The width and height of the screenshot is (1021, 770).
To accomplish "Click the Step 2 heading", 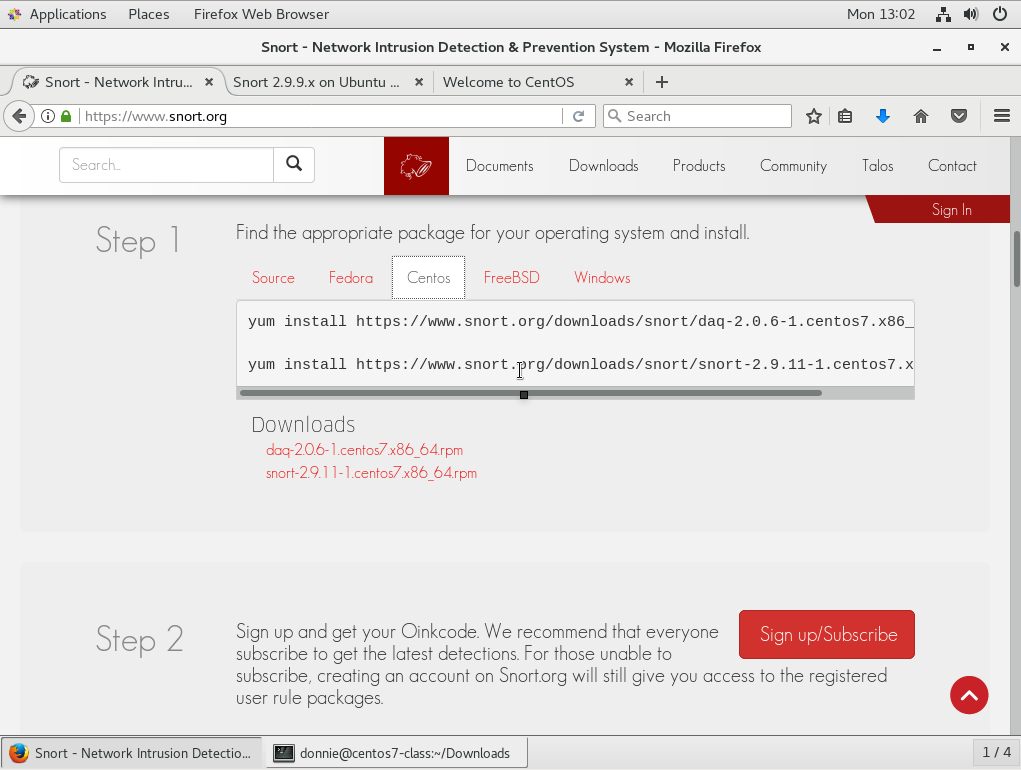I will click(139, 639).
